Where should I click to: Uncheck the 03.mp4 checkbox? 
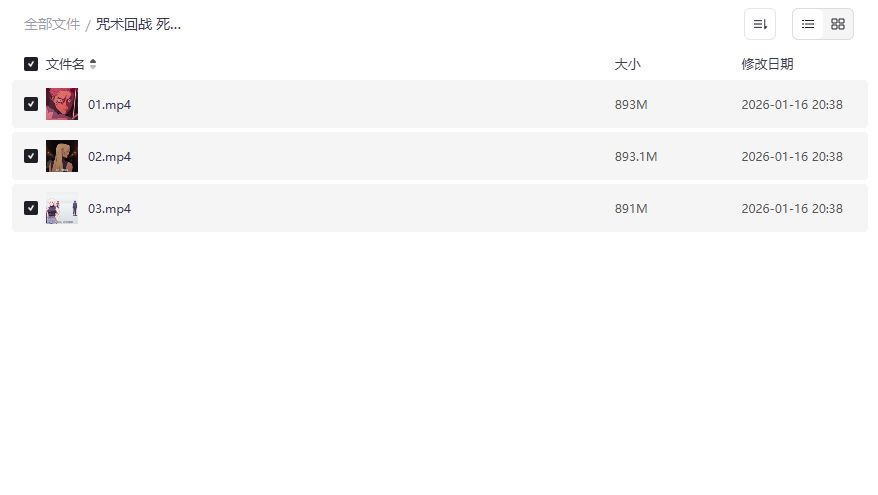click(31, 208)
